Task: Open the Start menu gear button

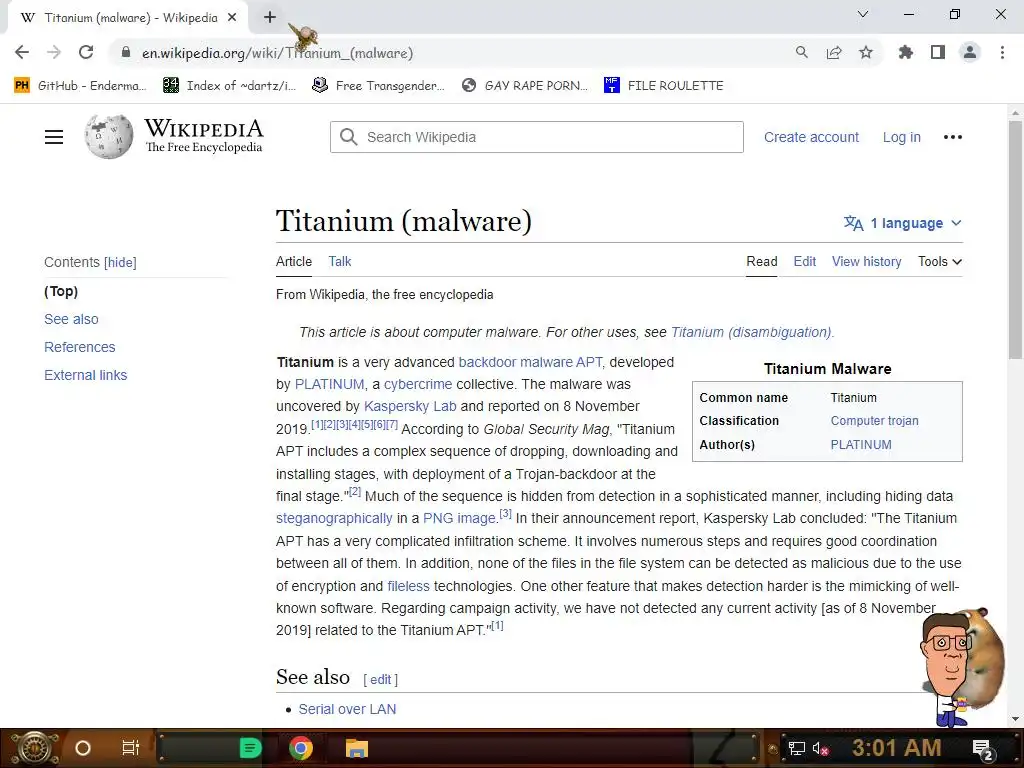Action: 35,748
